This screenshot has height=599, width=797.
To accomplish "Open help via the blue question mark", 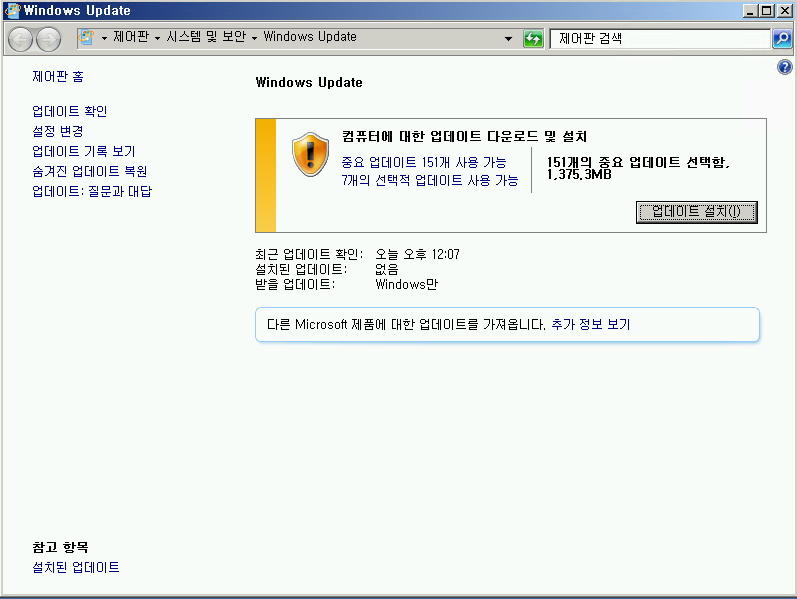I will pyautogui.click(x=784, y=67).
